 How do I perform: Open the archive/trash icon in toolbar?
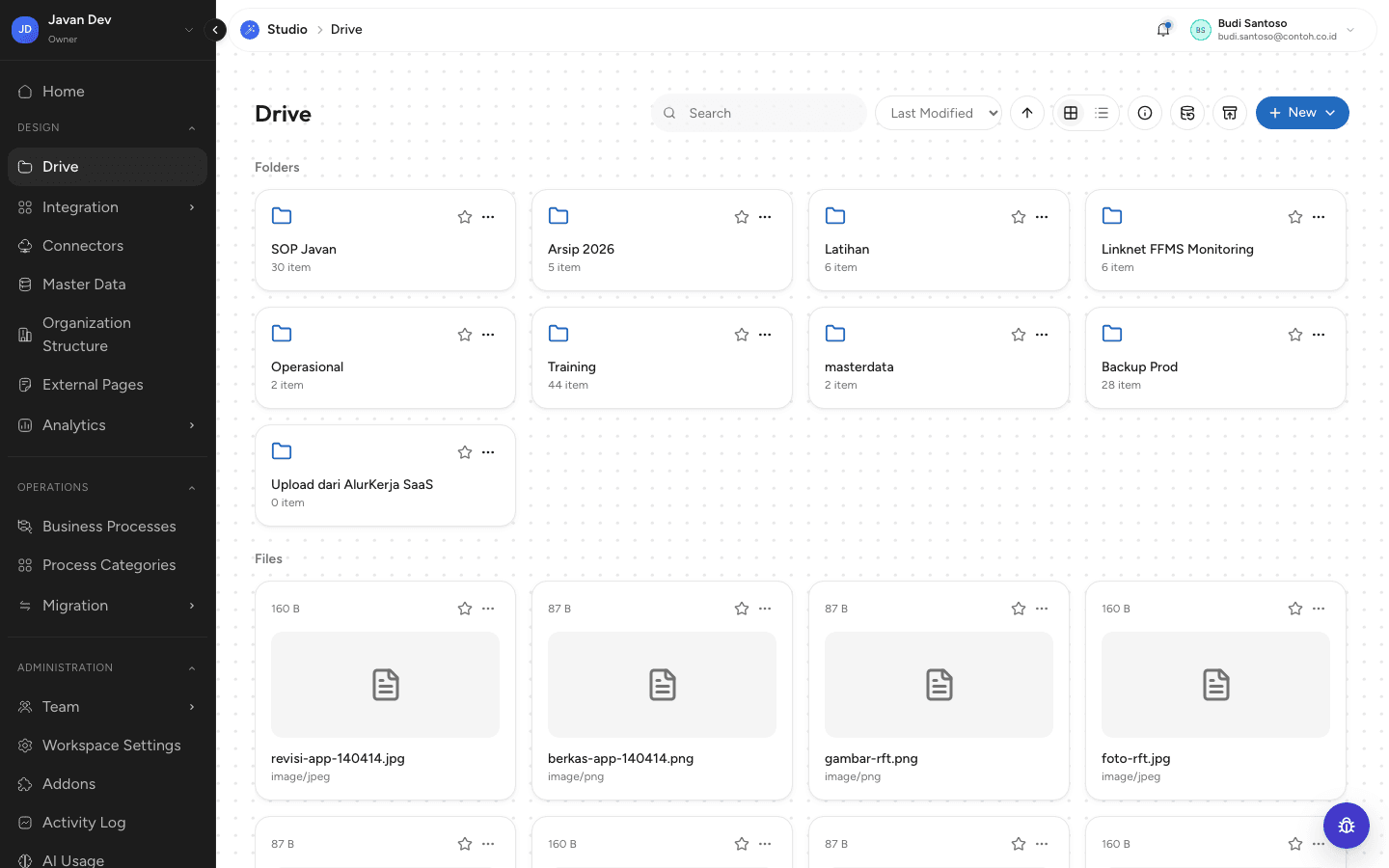1230,113
